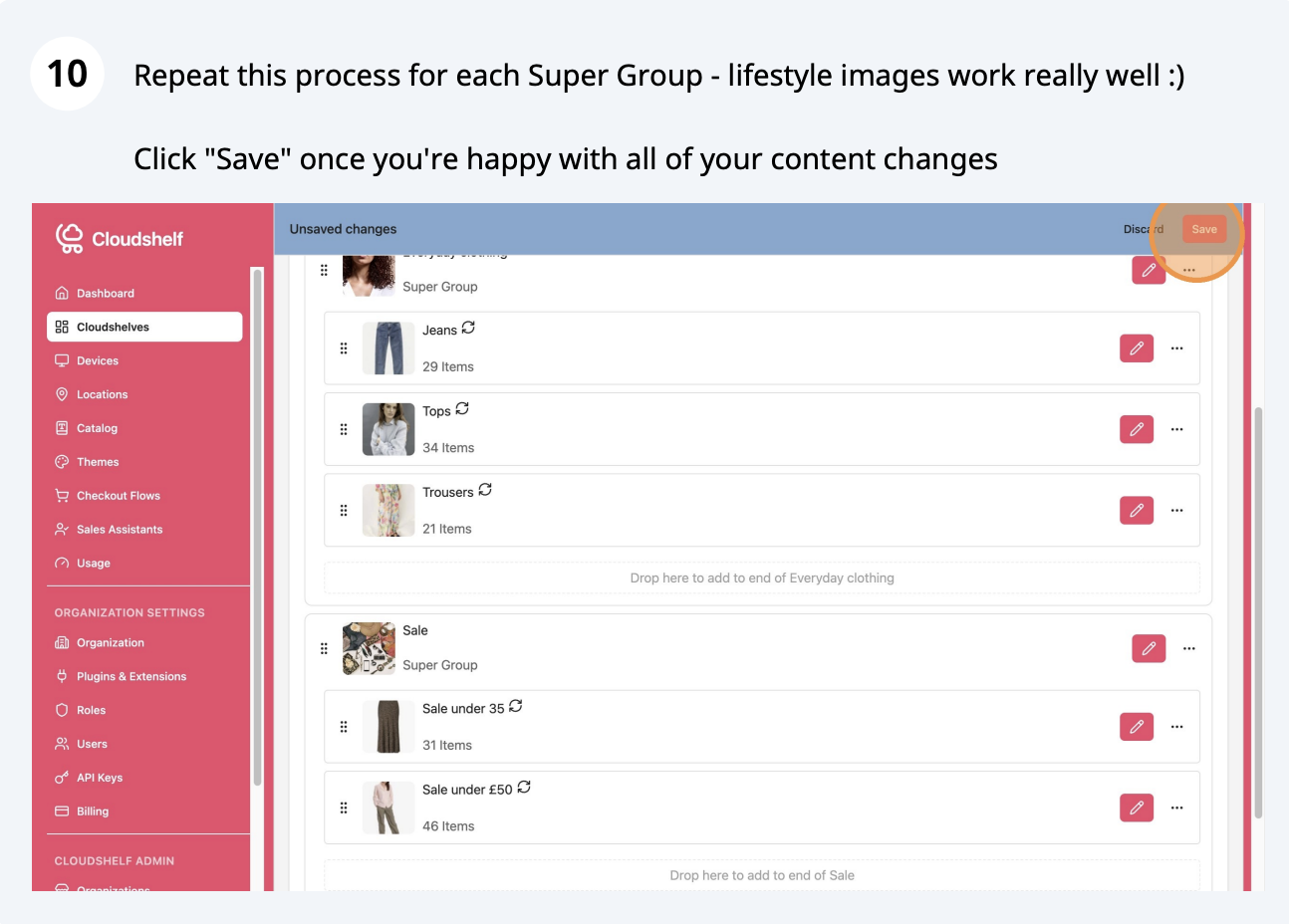Open more options for Sale super group
The height and width of the screenshot is (924, 1289).
[1189, 648]
